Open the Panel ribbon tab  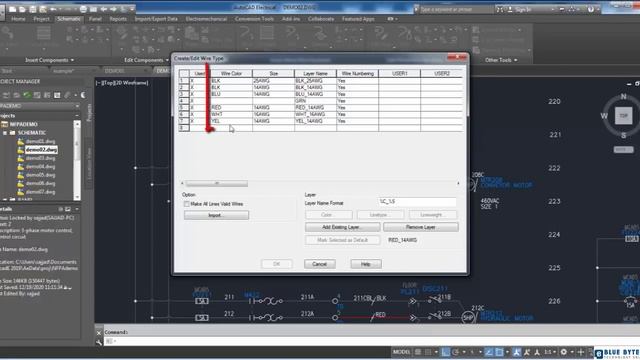click(95, 19)
